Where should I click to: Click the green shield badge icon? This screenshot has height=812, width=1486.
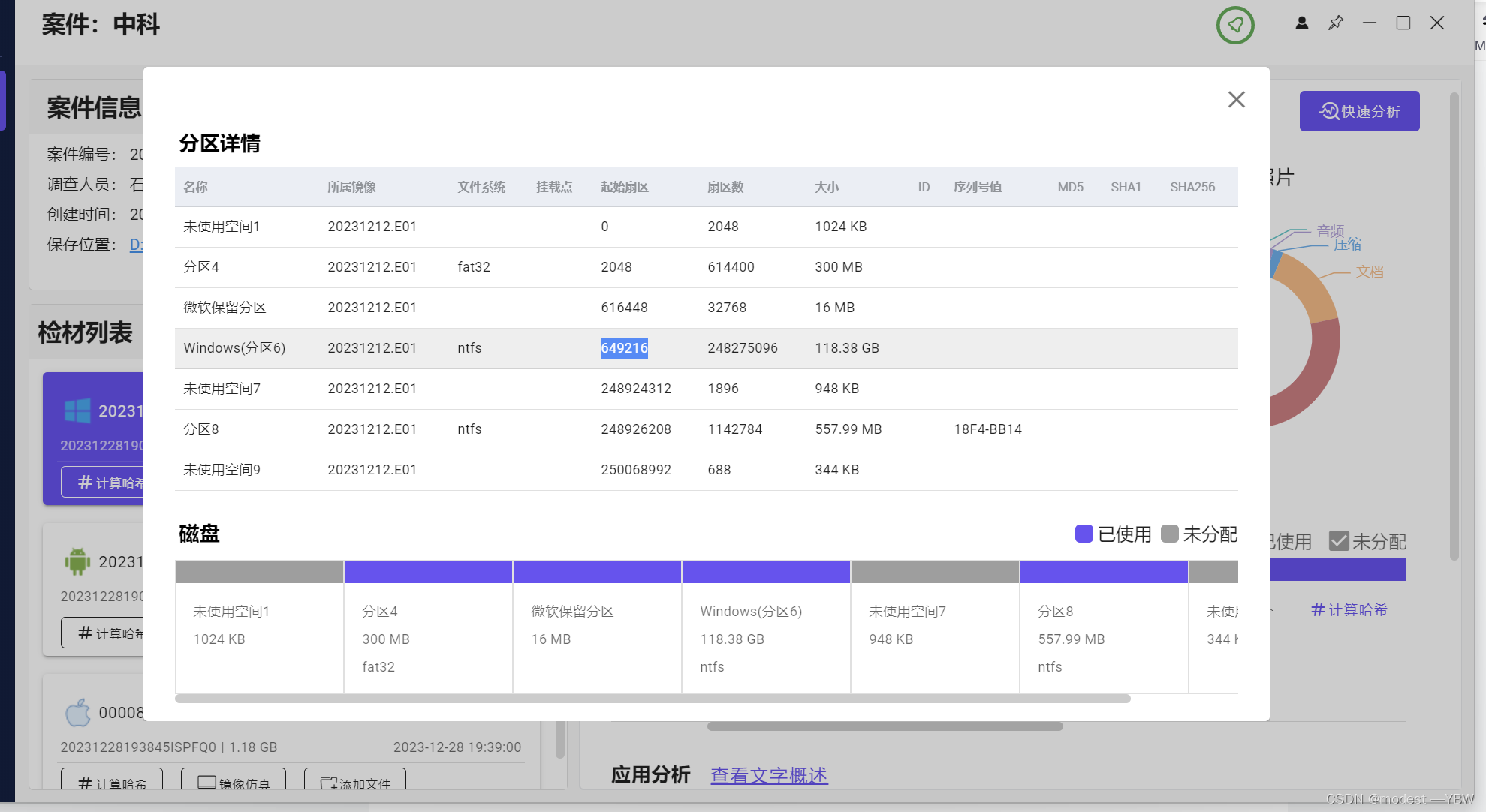(1235, 26)
